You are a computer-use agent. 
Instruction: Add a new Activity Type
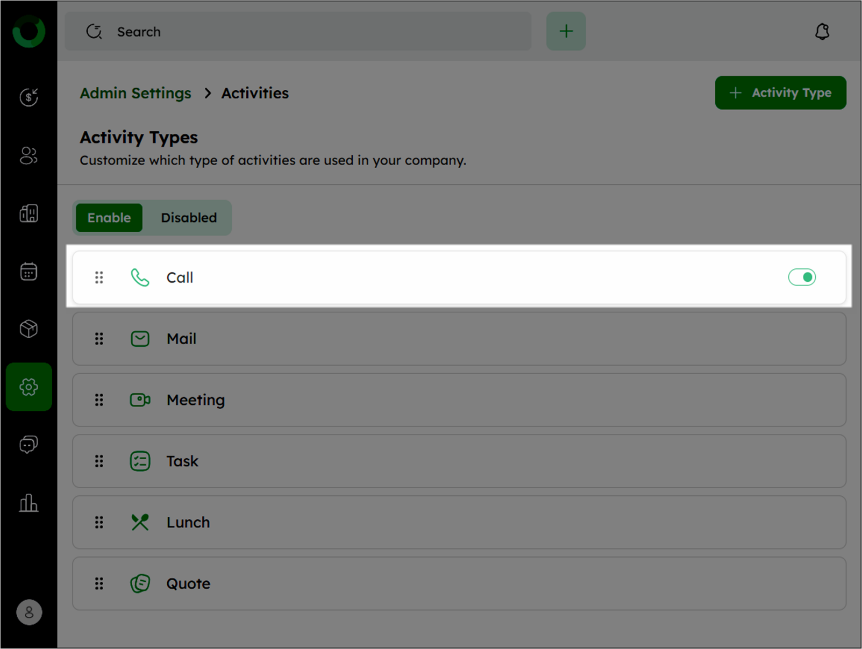781,93
